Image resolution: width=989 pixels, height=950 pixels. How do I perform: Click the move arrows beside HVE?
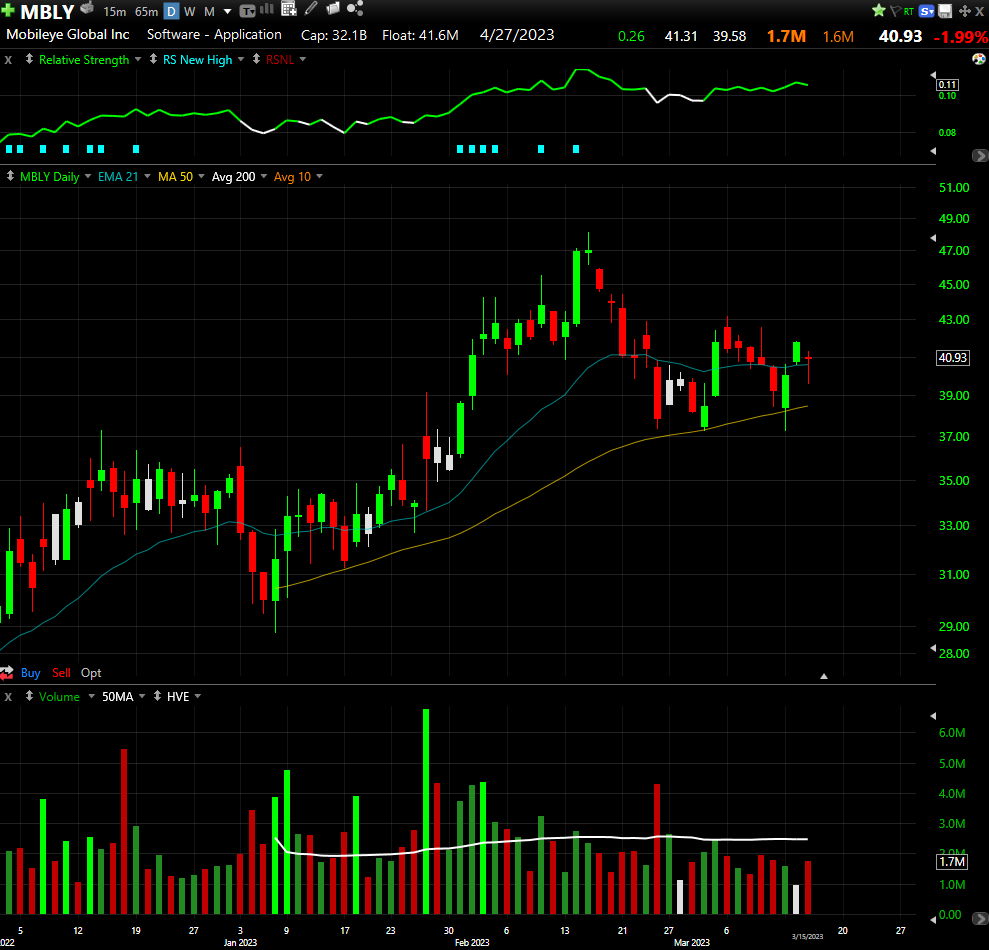click(x=157, y=696)
